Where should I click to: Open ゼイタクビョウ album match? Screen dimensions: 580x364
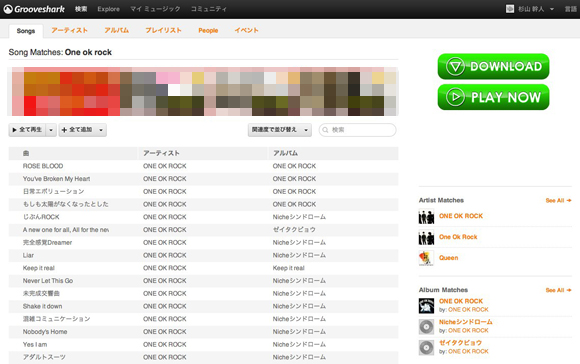[460, 343]
